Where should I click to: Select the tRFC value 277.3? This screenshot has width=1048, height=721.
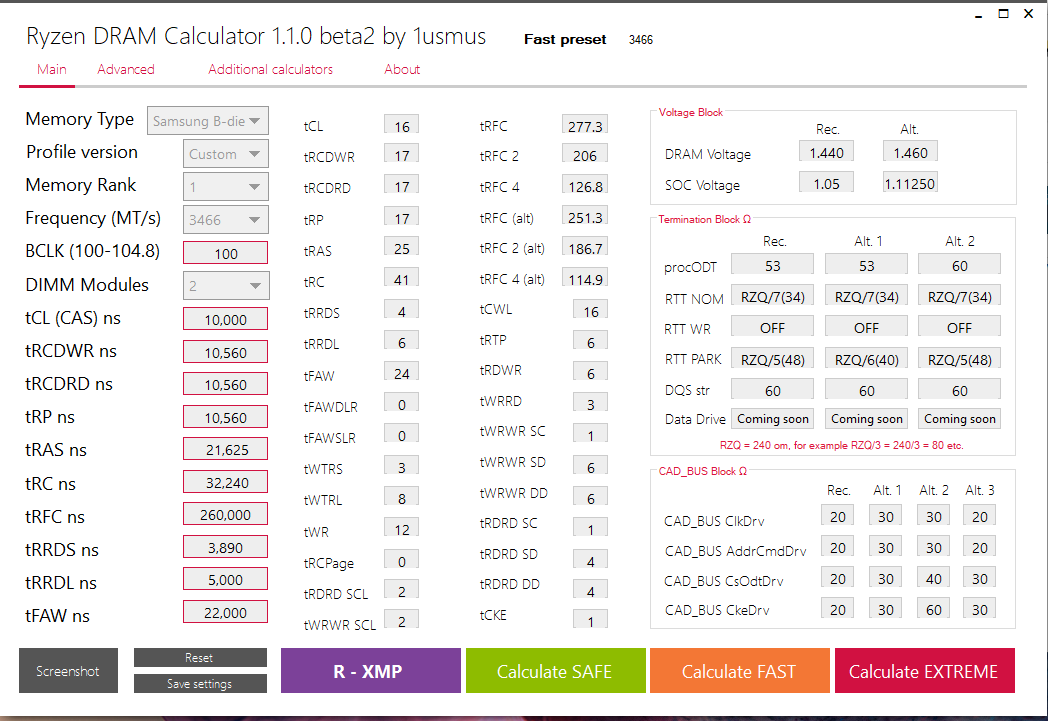point(585,126)
